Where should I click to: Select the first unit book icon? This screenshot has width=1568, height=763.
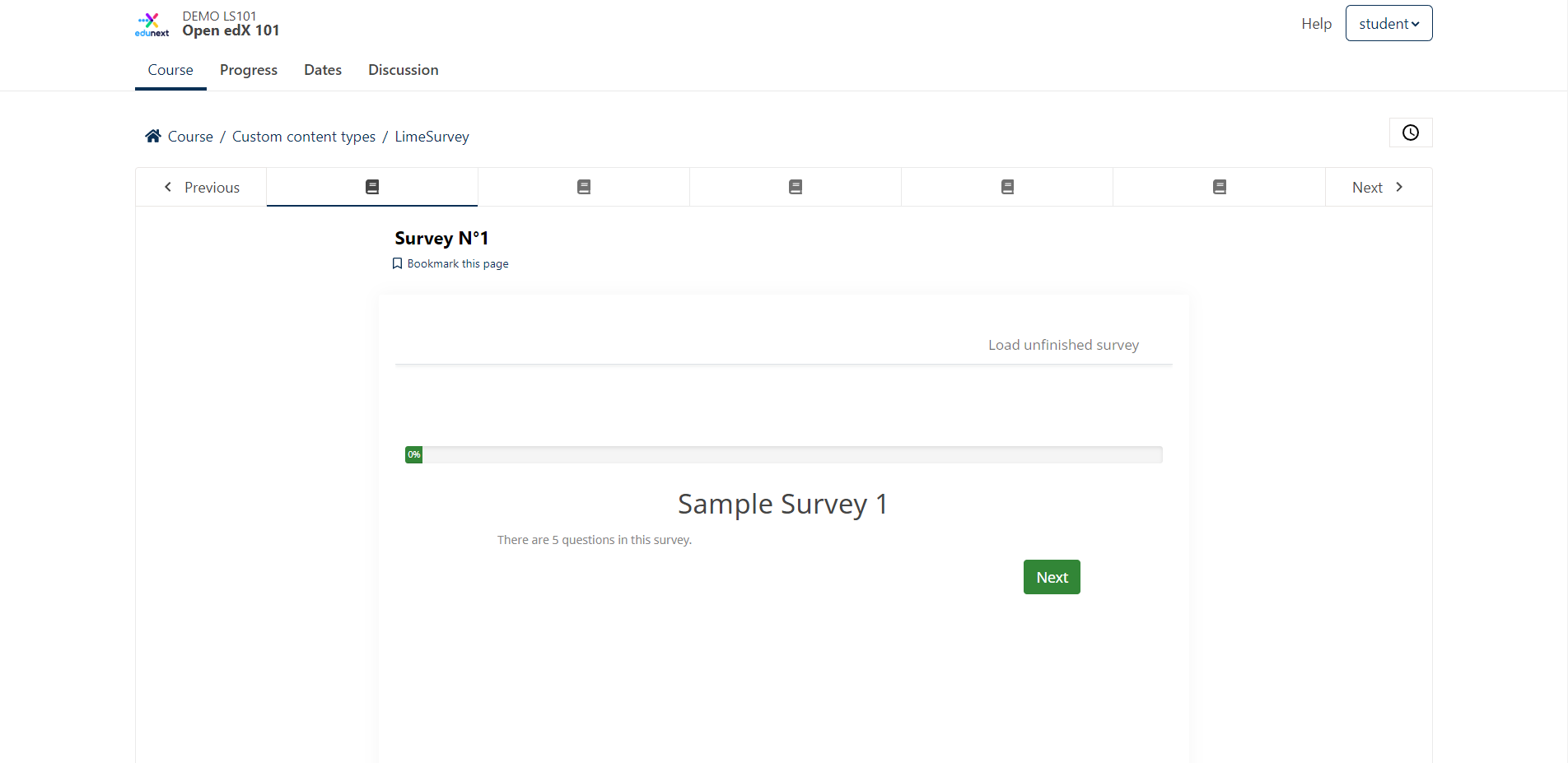pyautogui.click(x=372, y=187)
